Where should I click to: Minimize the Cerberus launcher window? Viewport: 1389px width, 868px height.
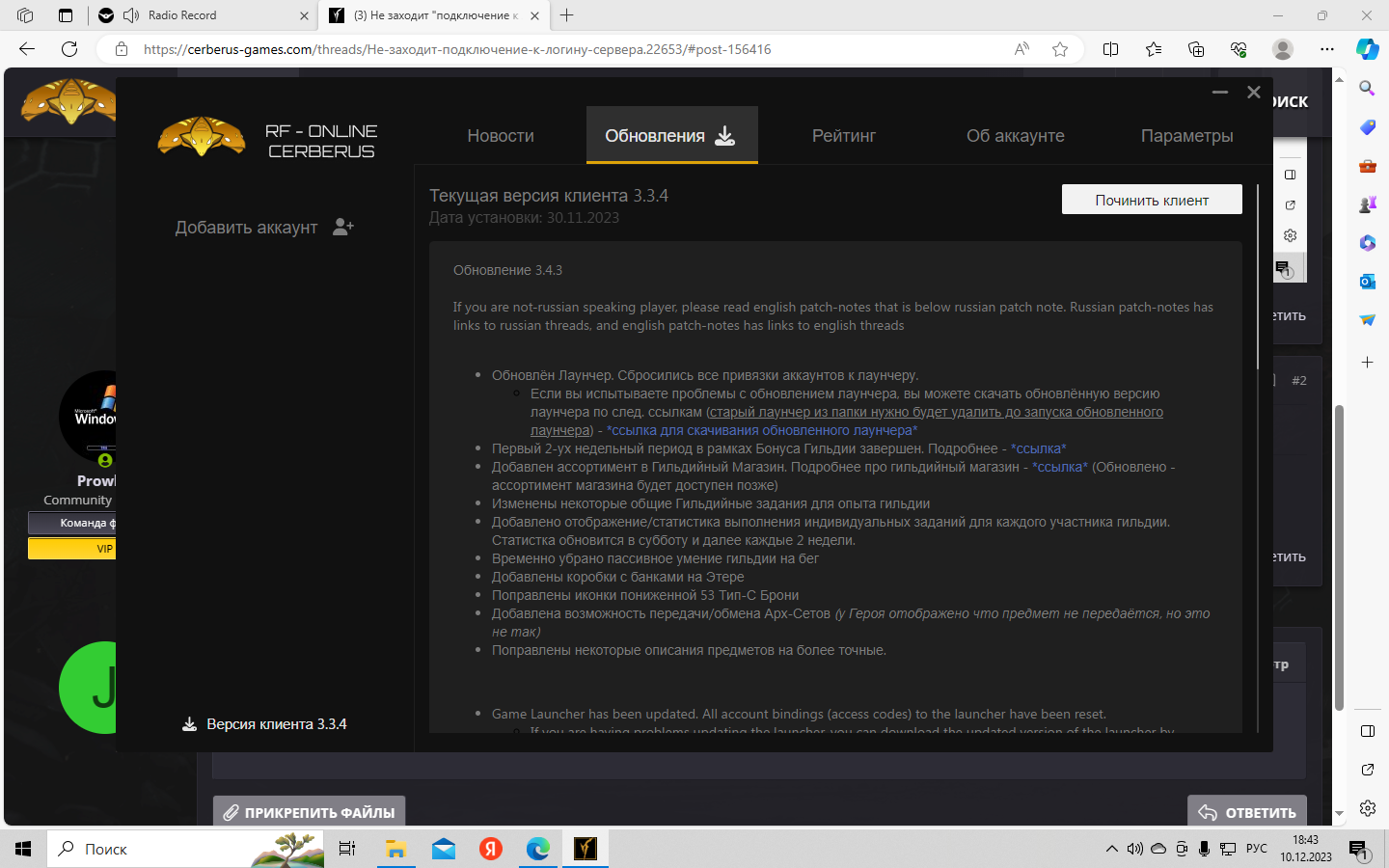click(x=1220, y=93)
